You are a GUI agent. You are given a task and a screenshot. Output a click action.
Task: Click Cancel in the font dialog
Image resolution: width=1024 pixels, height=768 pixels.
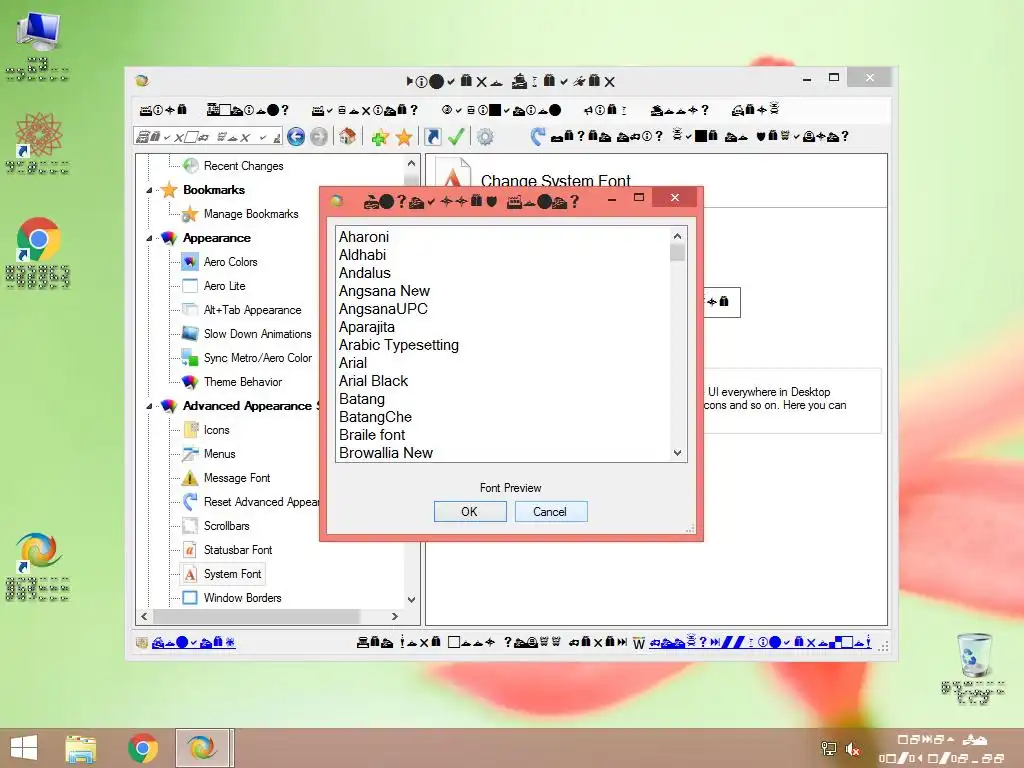[551, 511]
